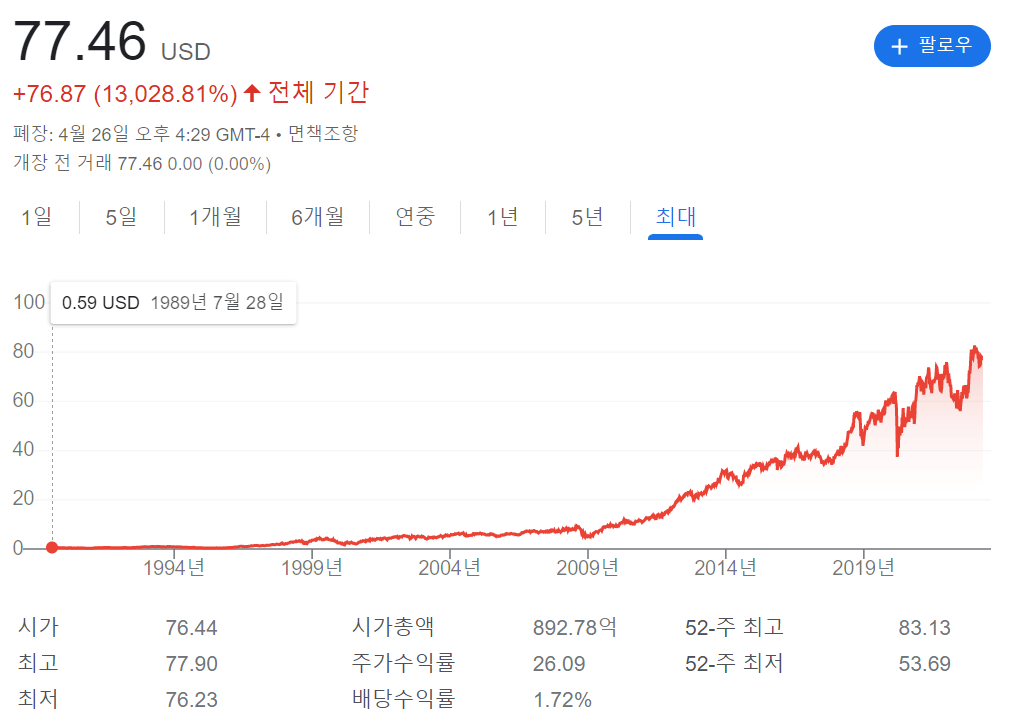Select the currently active 최대 tab

pos(674,217)
